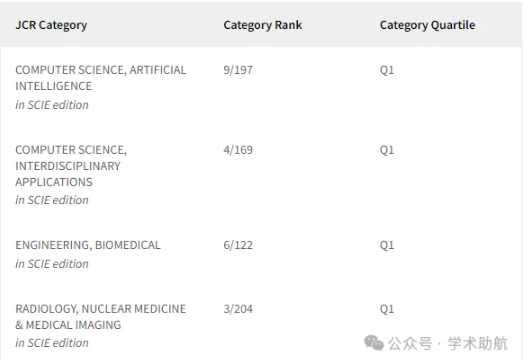Image resolution: width=524 pixels, height=360 pixels.
Task: Click Q1 quartile for Radiology row
Action: tap(387, 309)
